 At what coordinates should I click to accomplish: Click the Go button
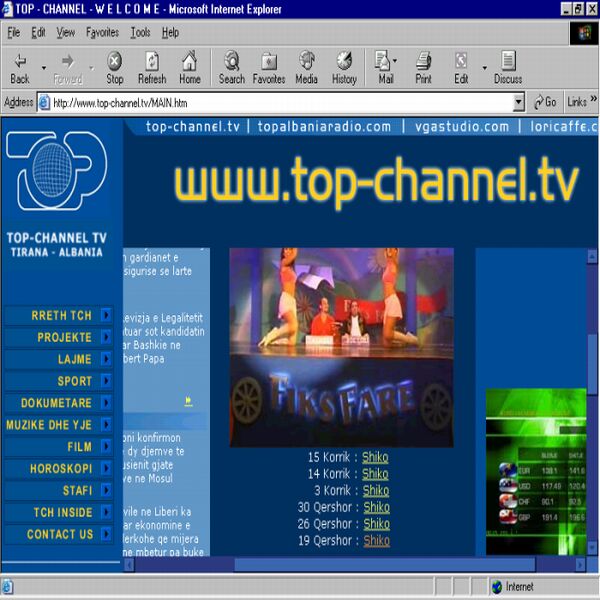[545, 102]
